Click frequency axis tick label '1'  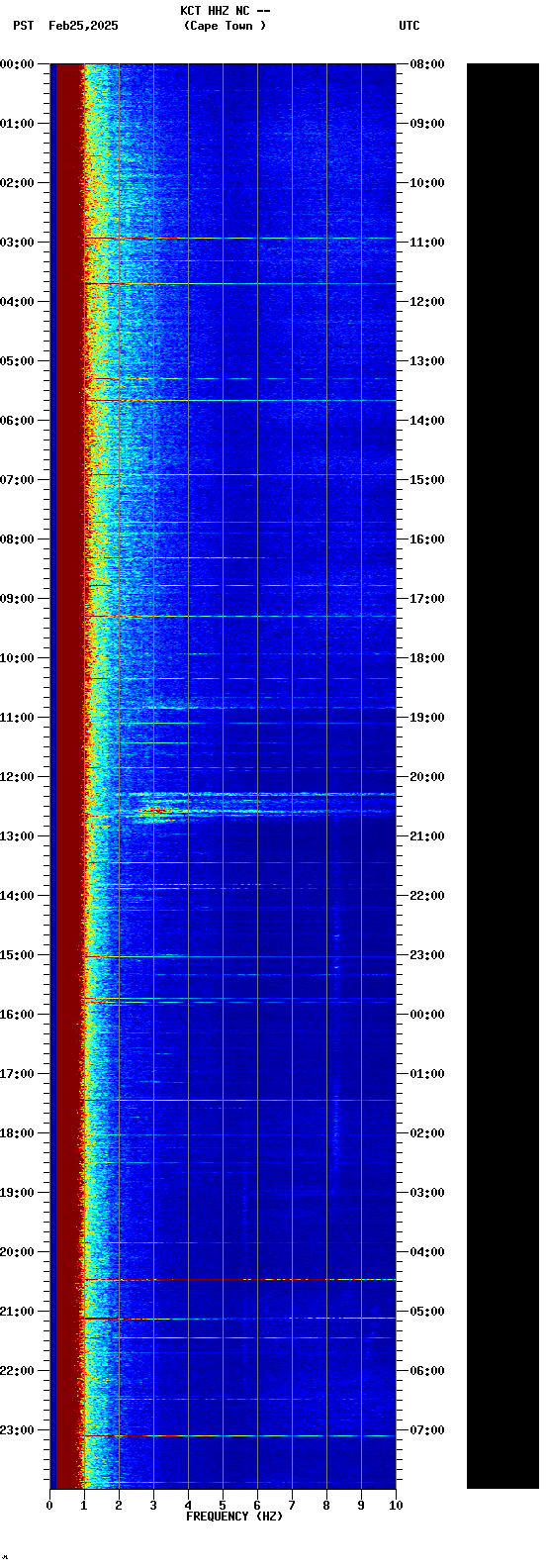(84, 1506)
